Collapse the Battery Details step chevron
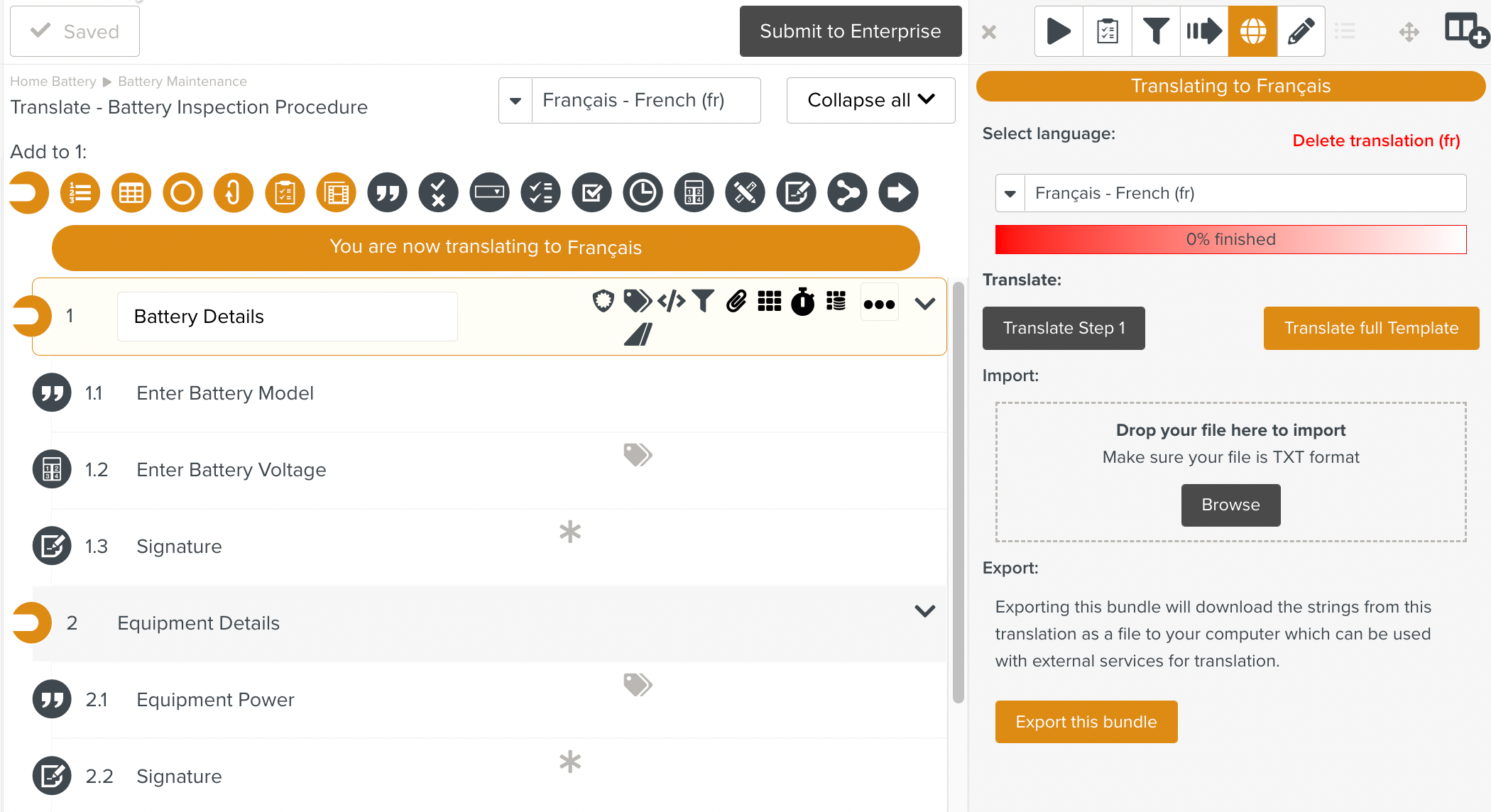The height and width of the screenshot is (812, 1491). [x=924, y=304]
